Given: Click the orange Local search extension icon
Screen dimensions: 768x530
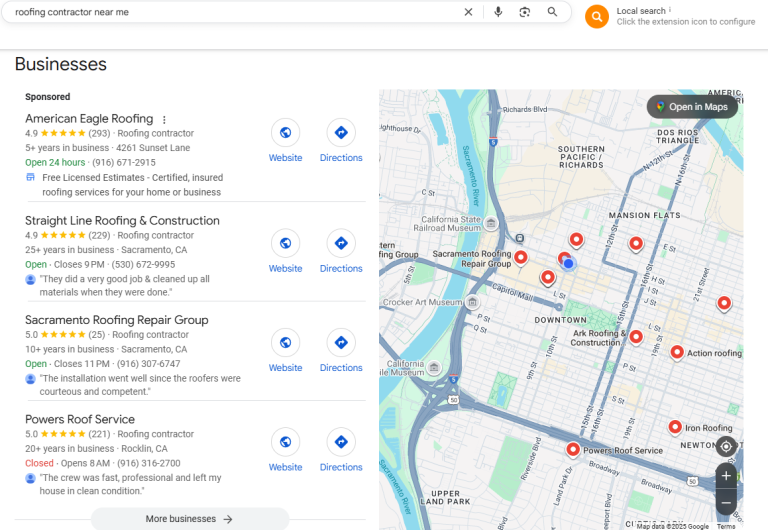Looking at the screenshot, I should (597, 17).
